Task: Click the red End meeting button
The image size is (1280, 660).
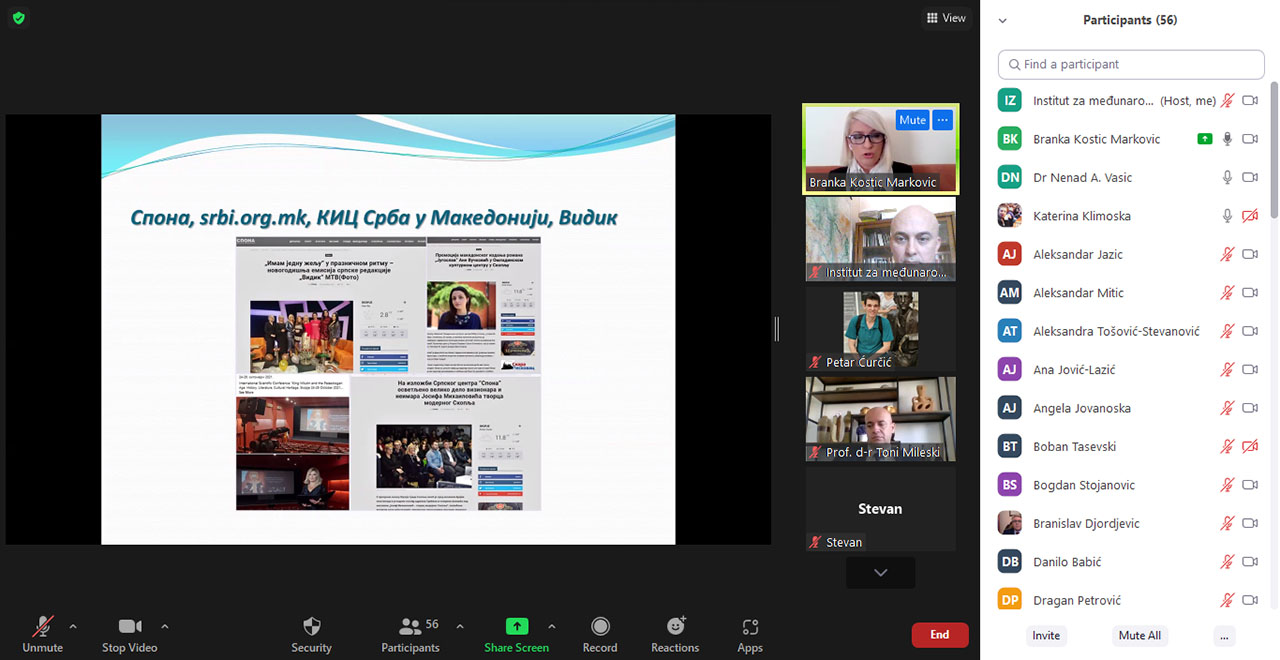Action: click(940, 635)
